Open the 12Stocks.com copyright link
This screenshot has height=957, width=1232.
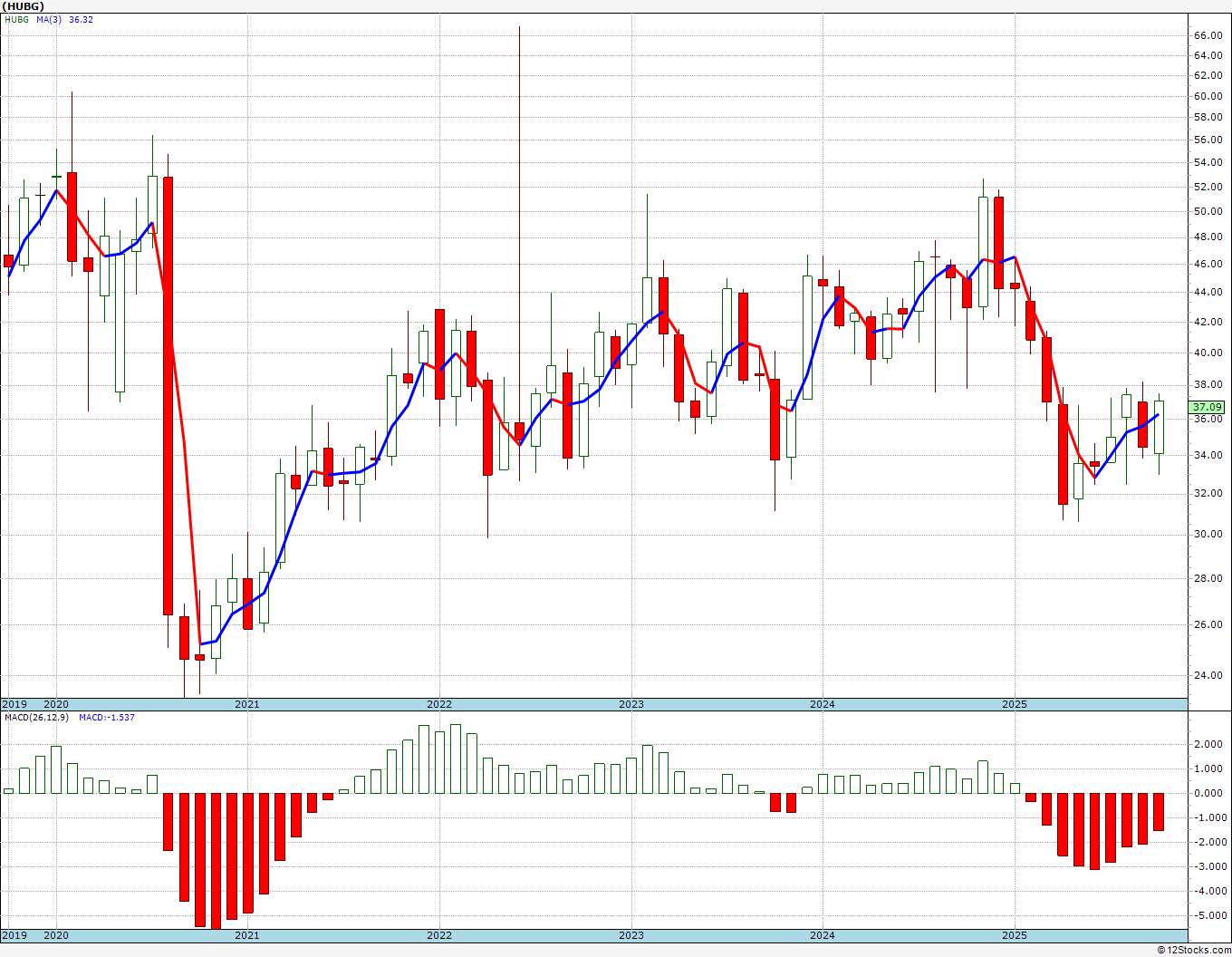1194,950
